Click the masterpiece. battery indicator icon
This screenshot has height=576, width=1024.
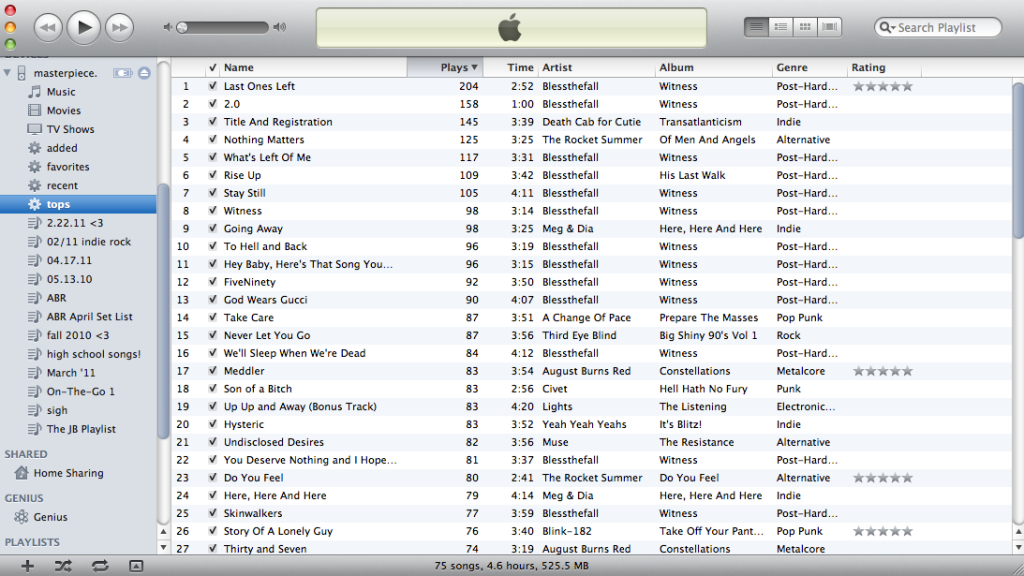122,72
